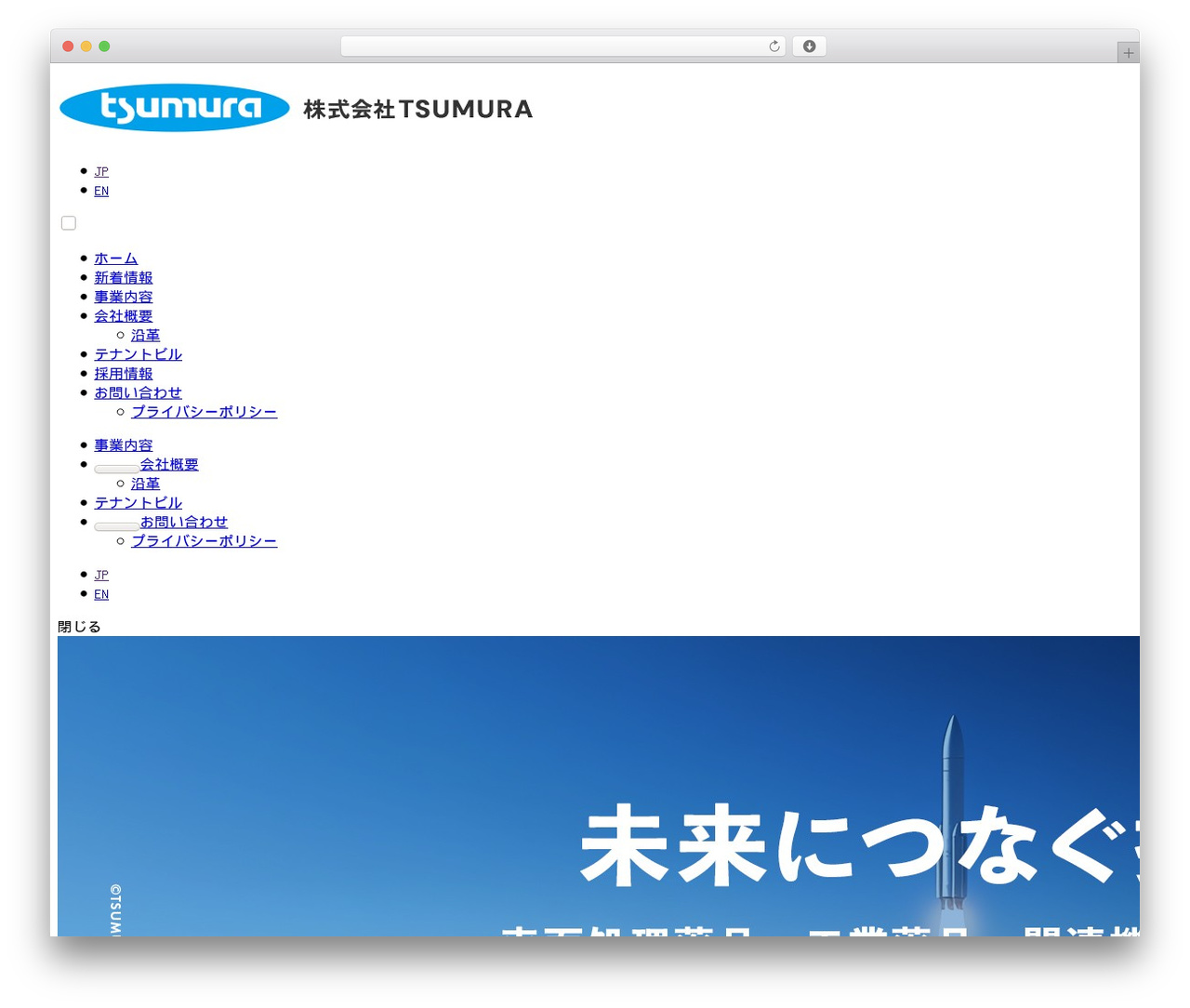The height and width of the screenshot is (1008, 1190).
Task: Open お問い合わせ link directly below 採用情報
Action: click(x=138, y=392)
